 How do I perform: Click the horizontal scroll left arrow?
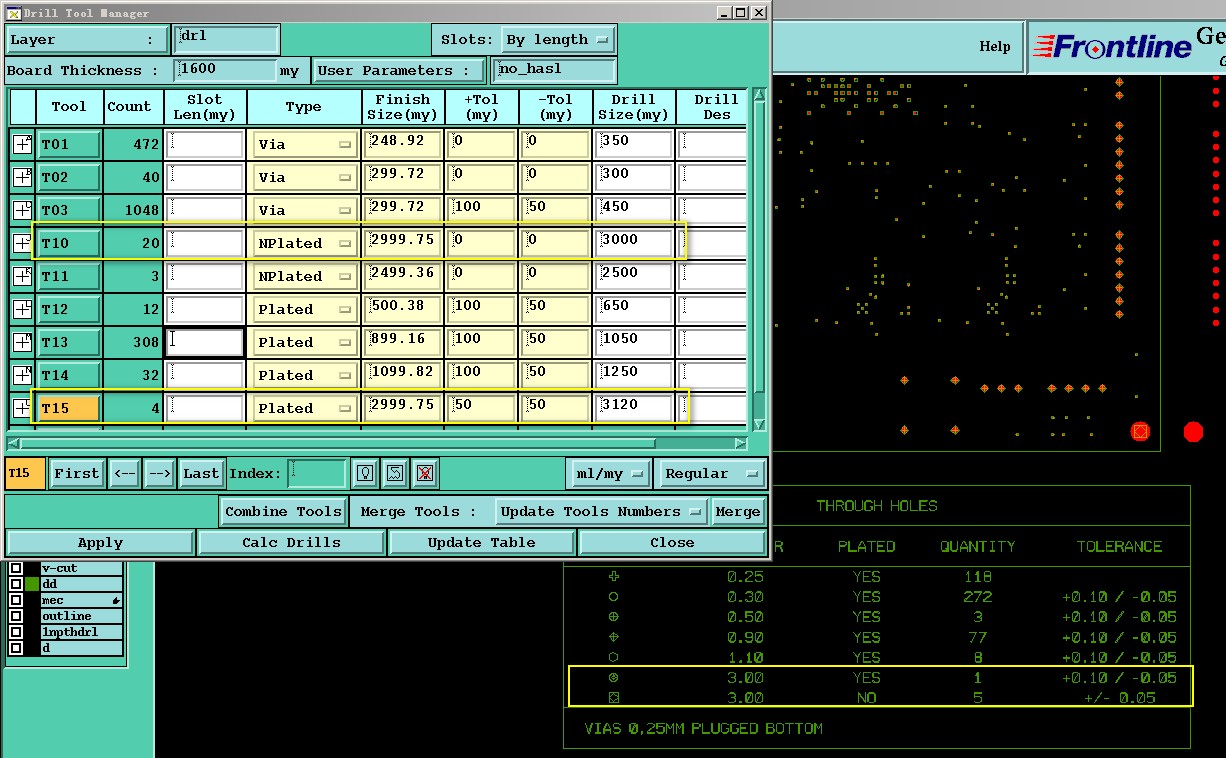coord(13,443)
